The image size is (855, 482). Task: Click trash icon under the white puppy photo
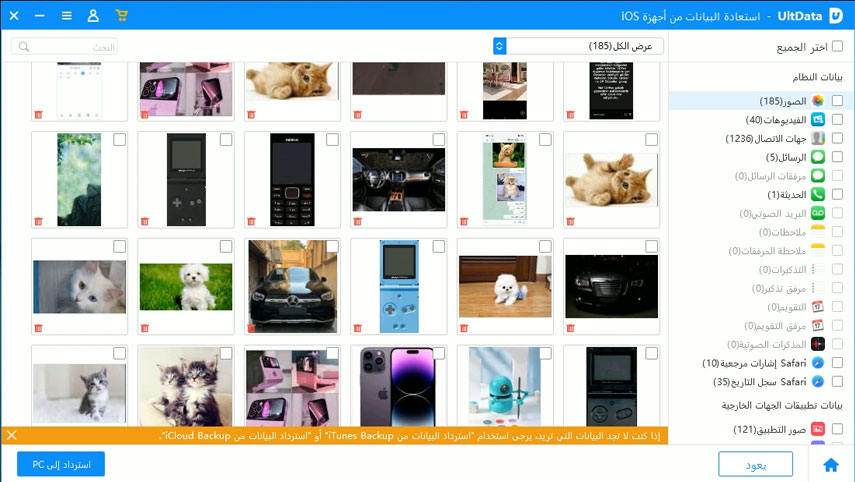point(144,327)
